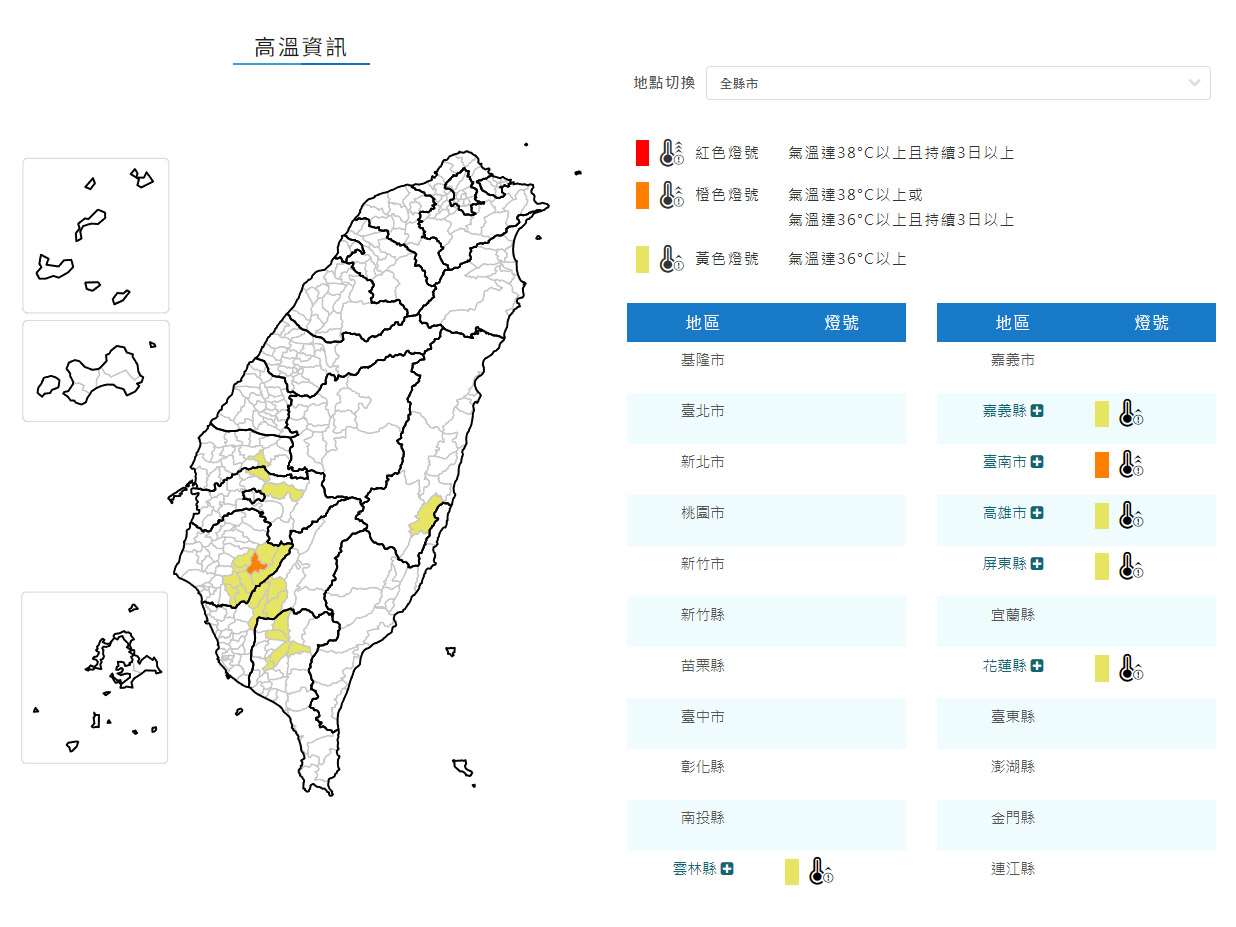Click the 宜蘭縣 table row
Image resolution: width=1236 pixels, height=927 pixels.
[x=1076, y=622]
